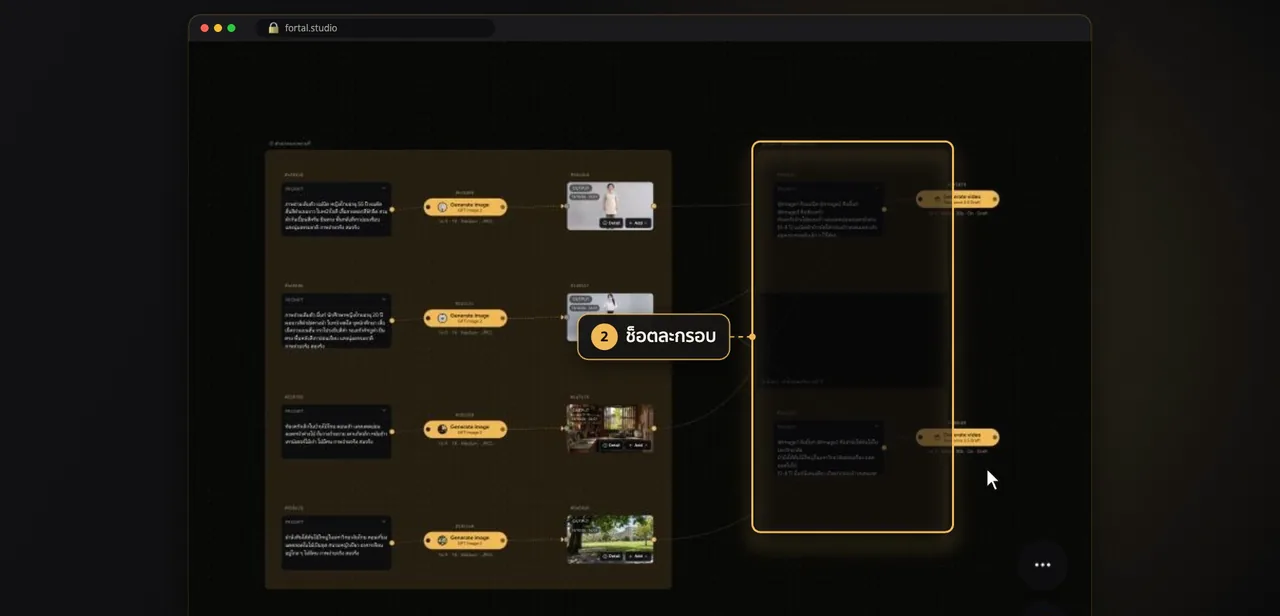The height and width of the screenshot is (616, 1280).
Task: Select the café interior output thumbnail
Action: (610, 428)
